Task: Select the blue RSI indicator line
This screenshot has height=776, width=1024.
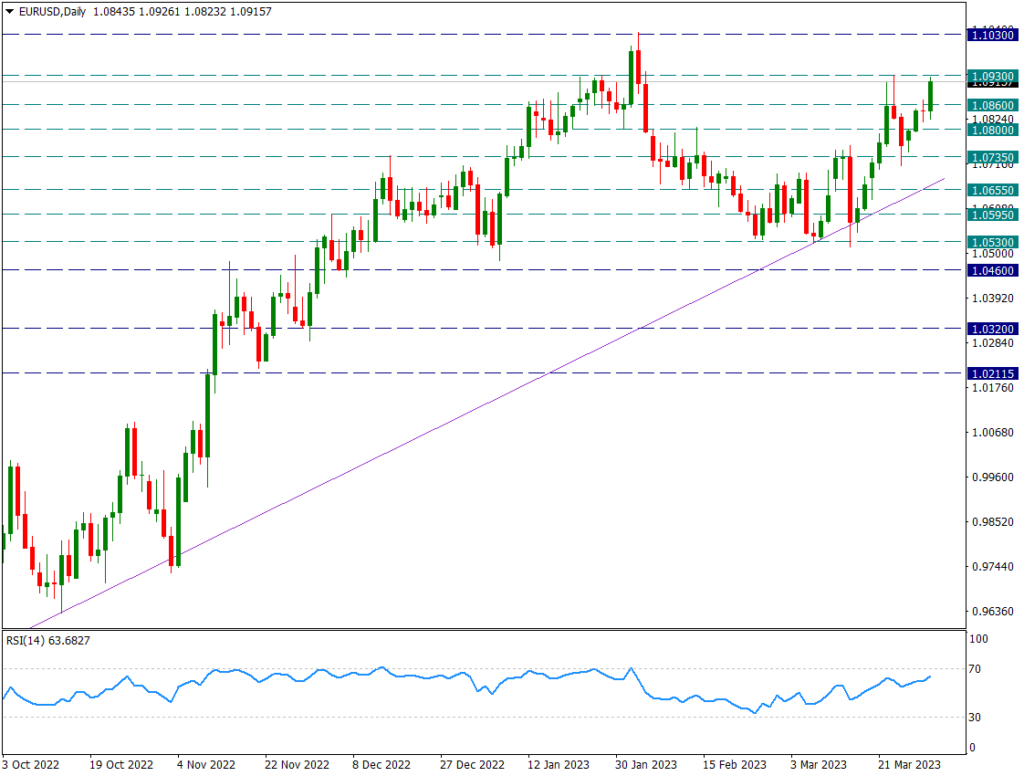Action: click(467, 690)
